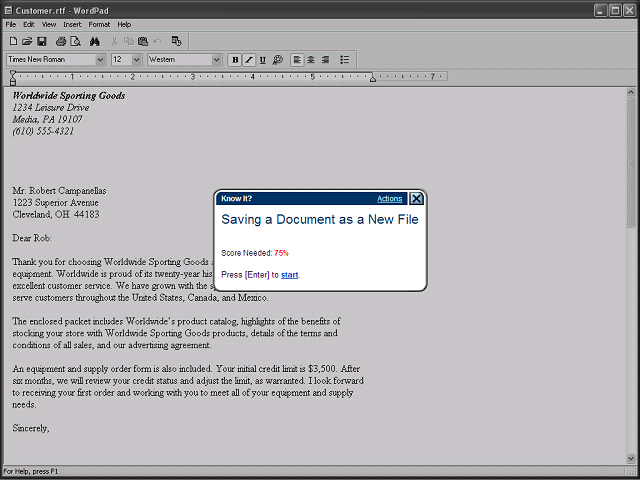Minimize the WordPad window

coord(600,11)
